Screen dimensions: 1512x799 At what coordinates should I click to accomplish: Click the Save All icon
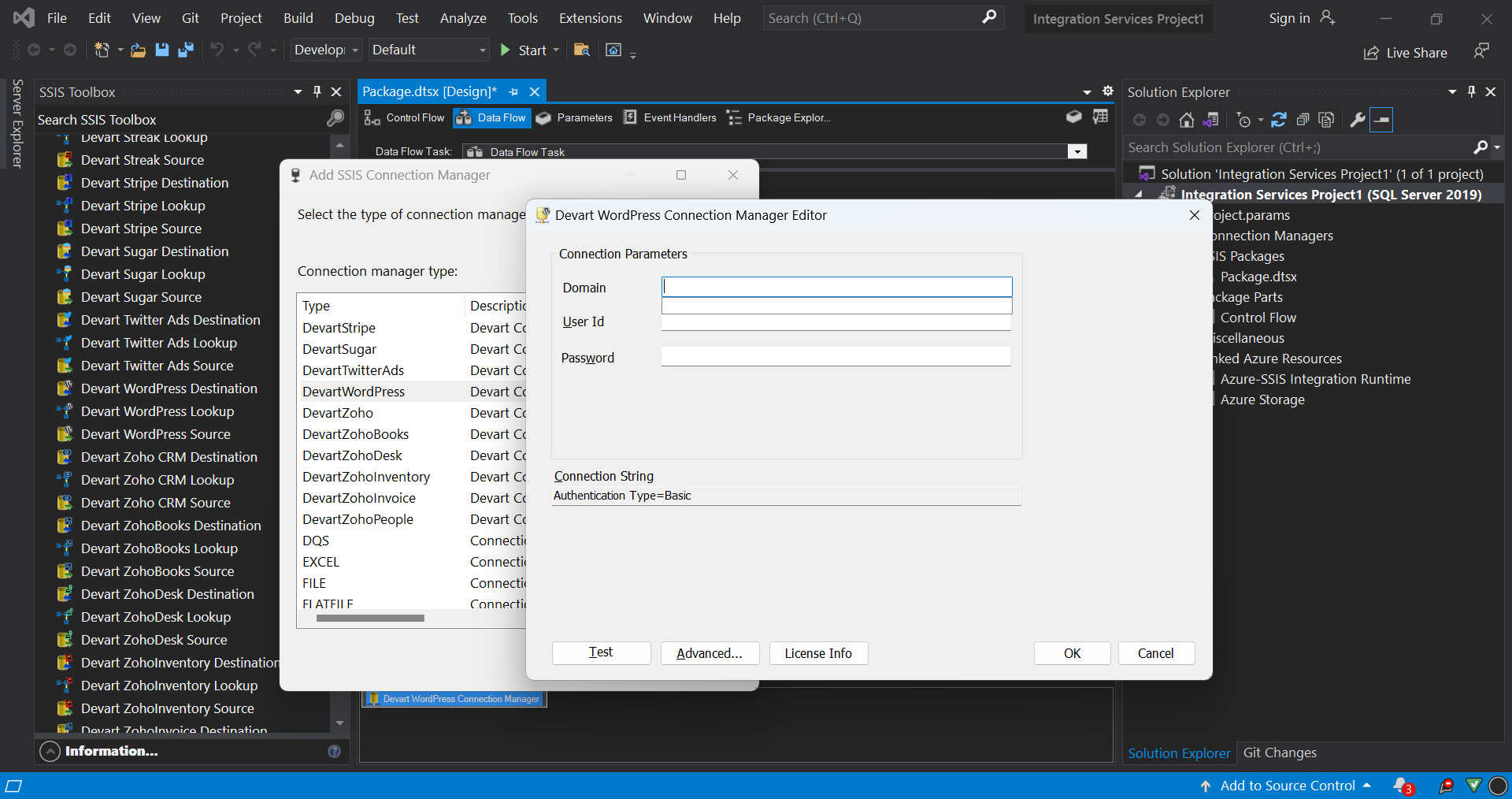click(186, 50)
